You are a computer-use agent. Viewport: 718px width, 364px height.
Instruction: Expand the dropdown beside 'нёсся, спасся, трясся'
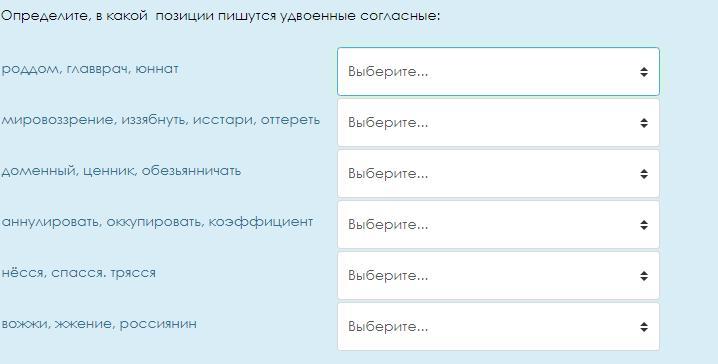[498, 275]
